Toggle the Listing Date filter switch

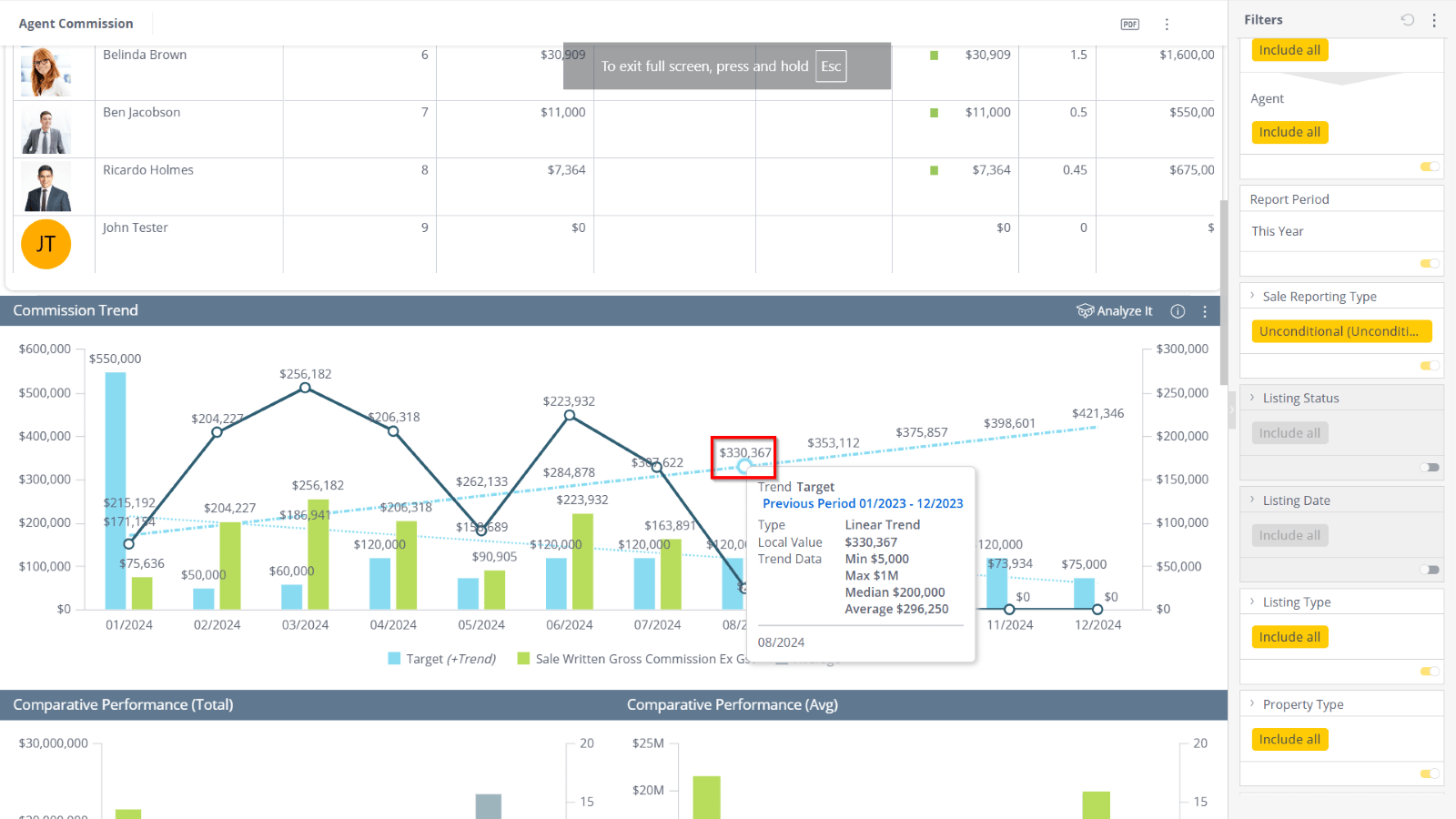pos(1430,570)
